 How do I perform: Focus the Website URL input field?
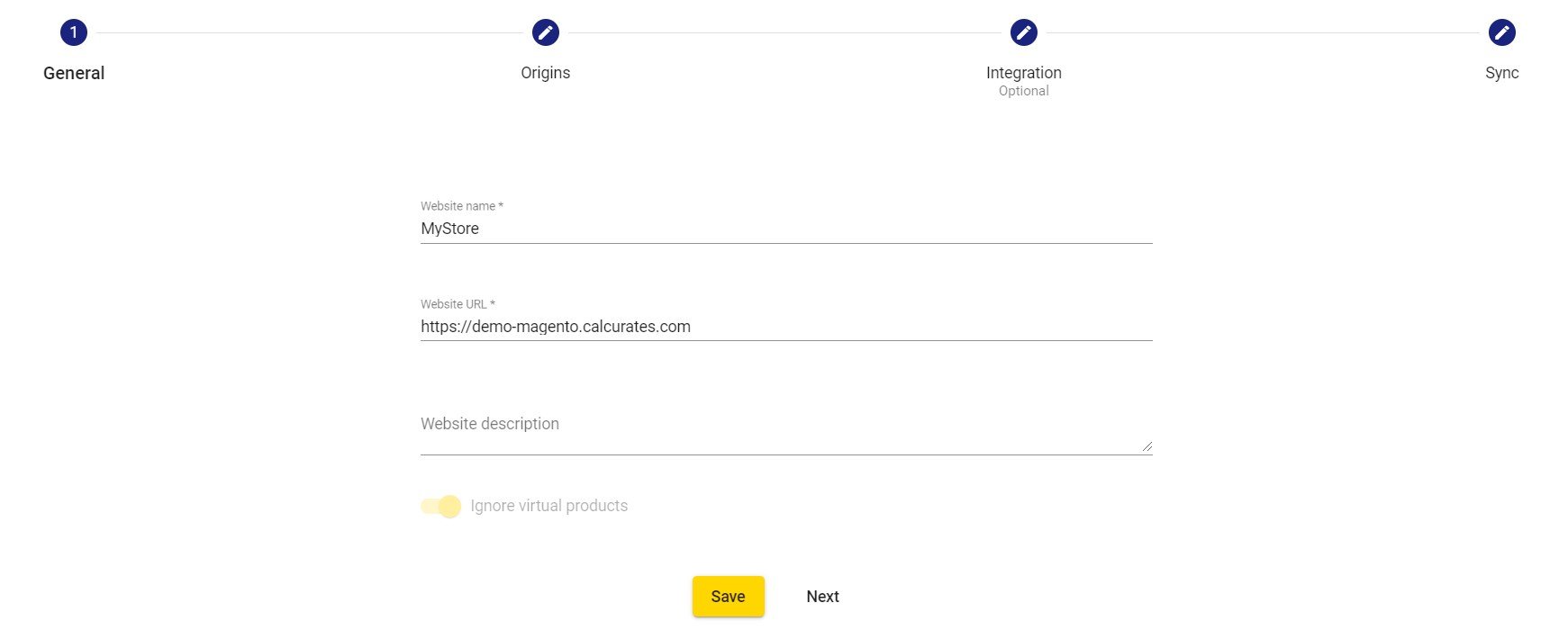point(786,327)
